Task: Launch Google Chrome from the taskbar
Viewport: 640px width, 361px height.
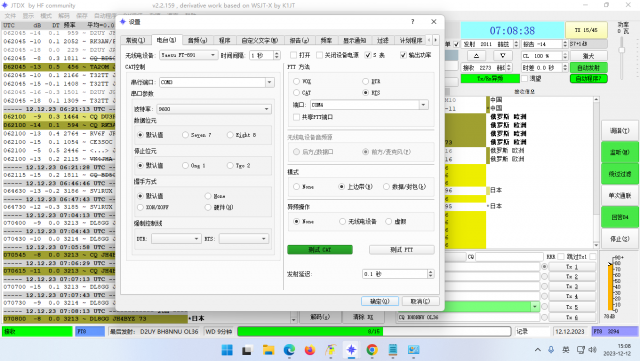Action: pyautogui.click(x=372, y=350)
